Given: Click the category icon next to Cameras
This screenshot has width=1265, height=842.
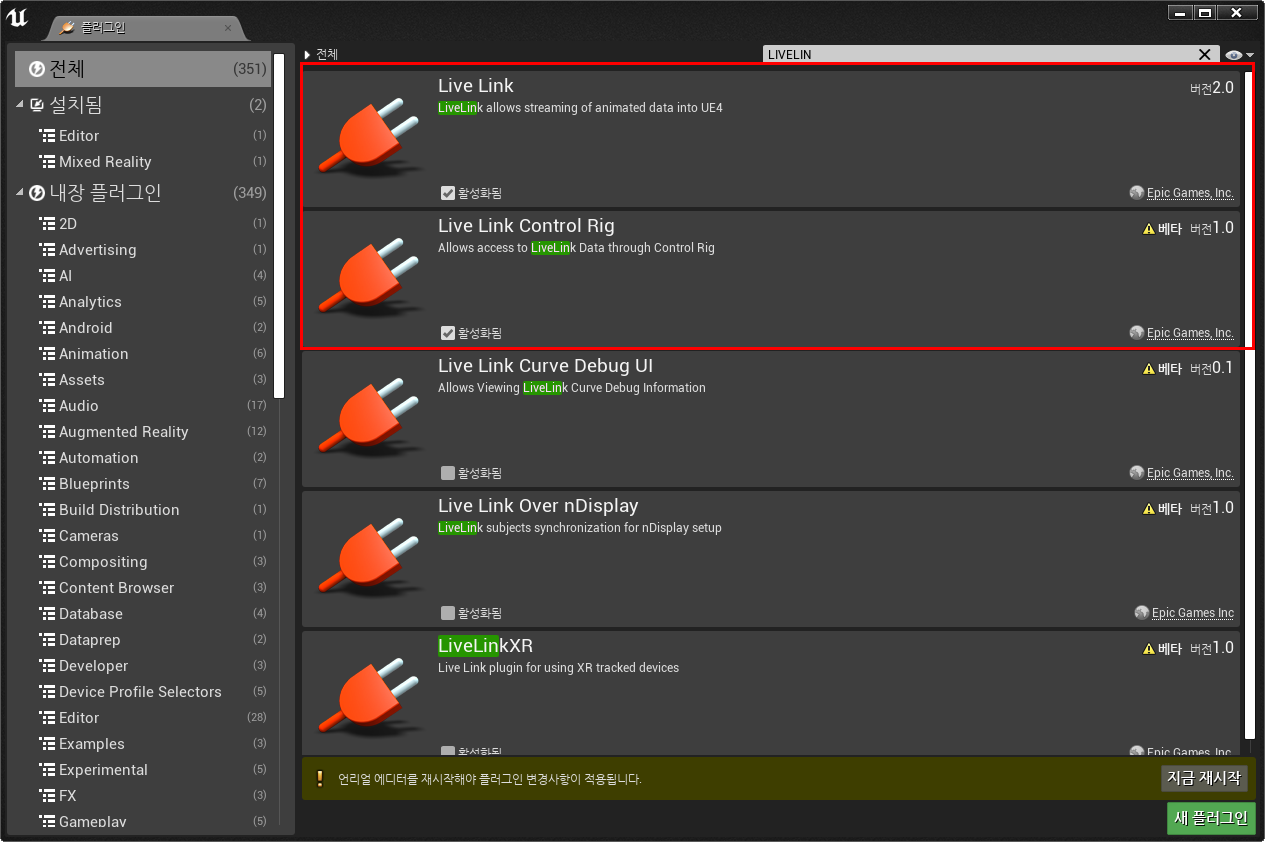Looking at the screenshot, I should pyautogui.click(x=47, y=535).
